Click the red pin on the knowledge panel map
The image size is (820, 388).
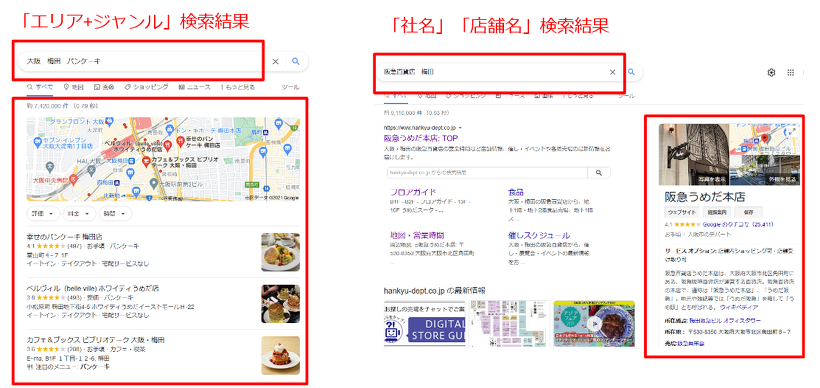tap(765, 139)
